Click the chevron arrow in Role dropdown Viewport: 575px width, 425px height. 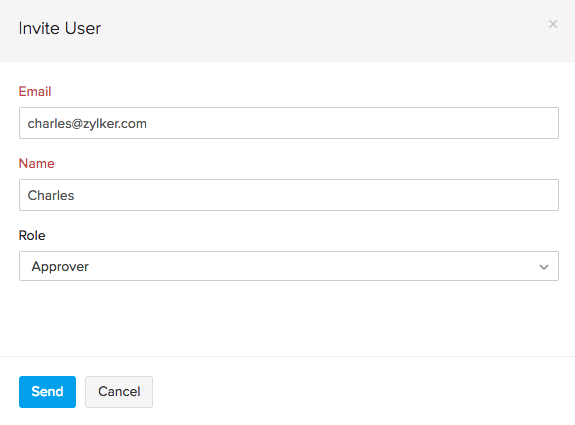point(544,267)
